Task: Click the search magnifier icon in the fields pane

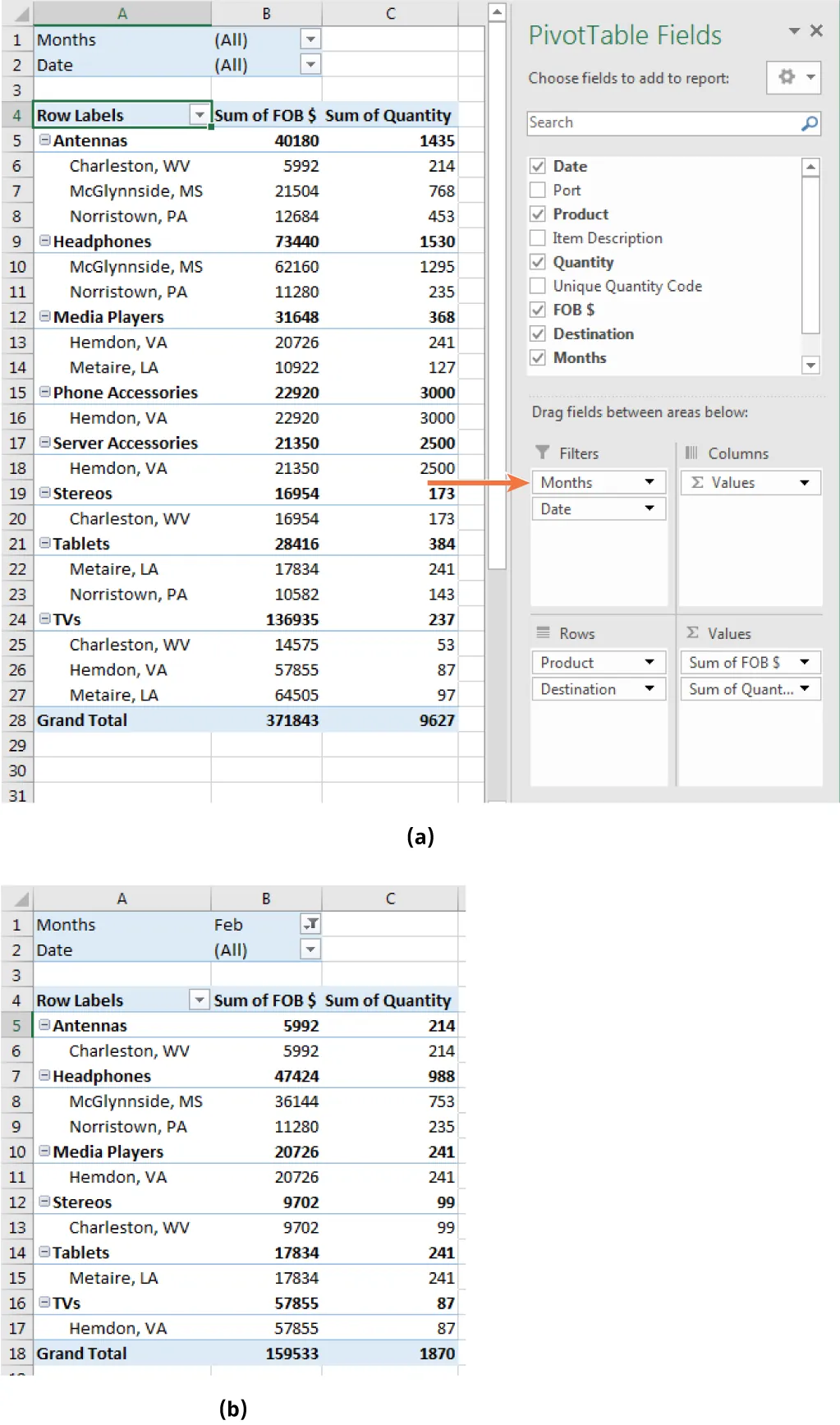Action: point(809,123)
